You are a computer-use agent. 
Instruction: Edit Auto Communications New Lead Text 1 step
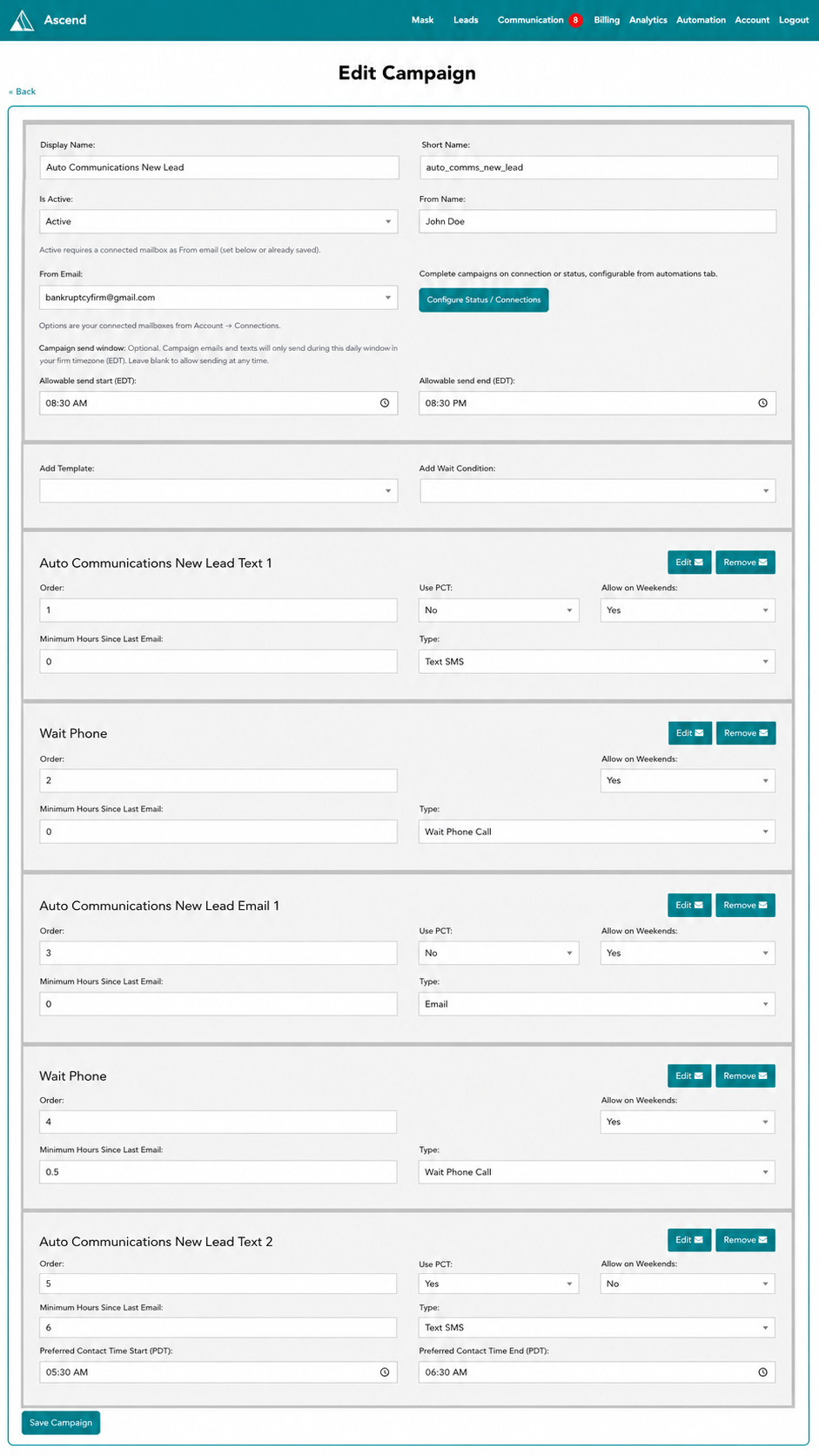(689, 563)
